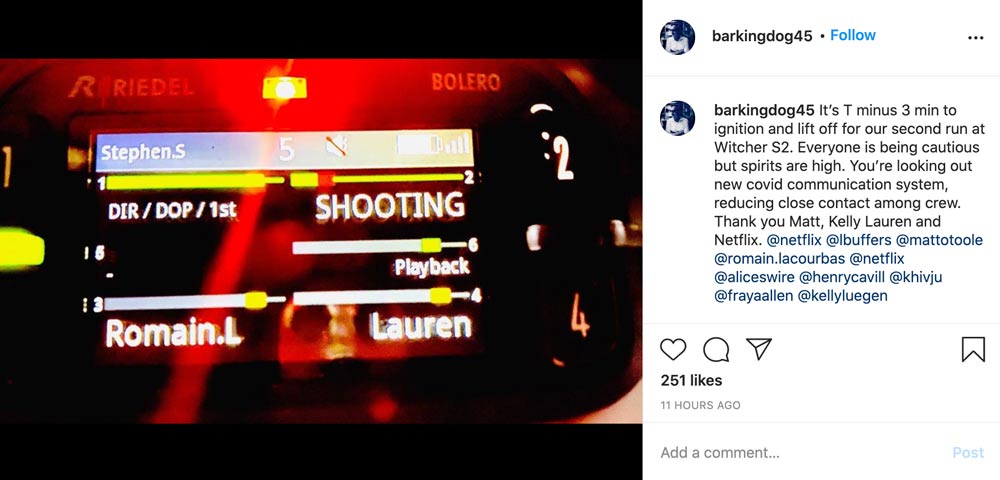Open the @aliceswire mention

[754, 277]
